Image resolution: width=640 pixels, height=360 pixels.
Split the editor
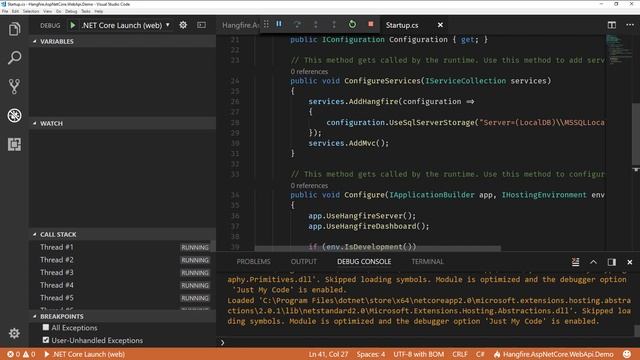[611, 25]
